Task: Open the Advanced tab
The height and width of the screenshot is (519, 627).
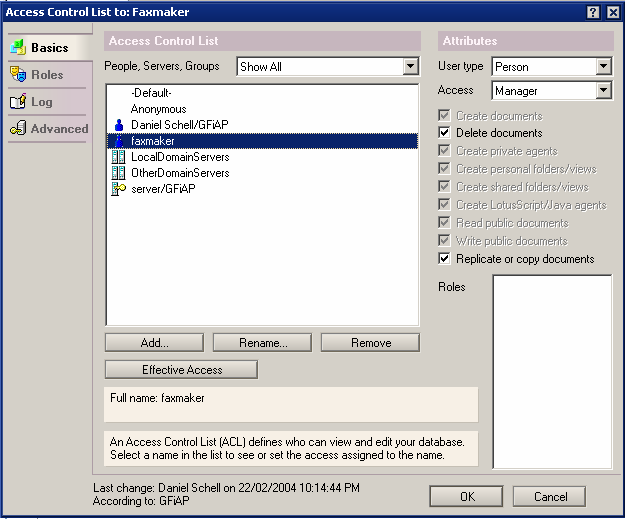Action: pos(58,129)
